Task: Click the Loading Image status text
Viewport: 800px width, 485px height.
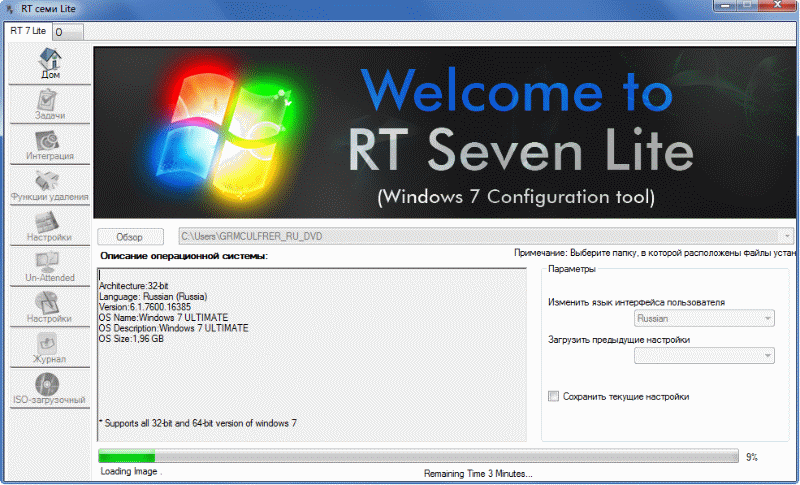Action: click(131, 471)
